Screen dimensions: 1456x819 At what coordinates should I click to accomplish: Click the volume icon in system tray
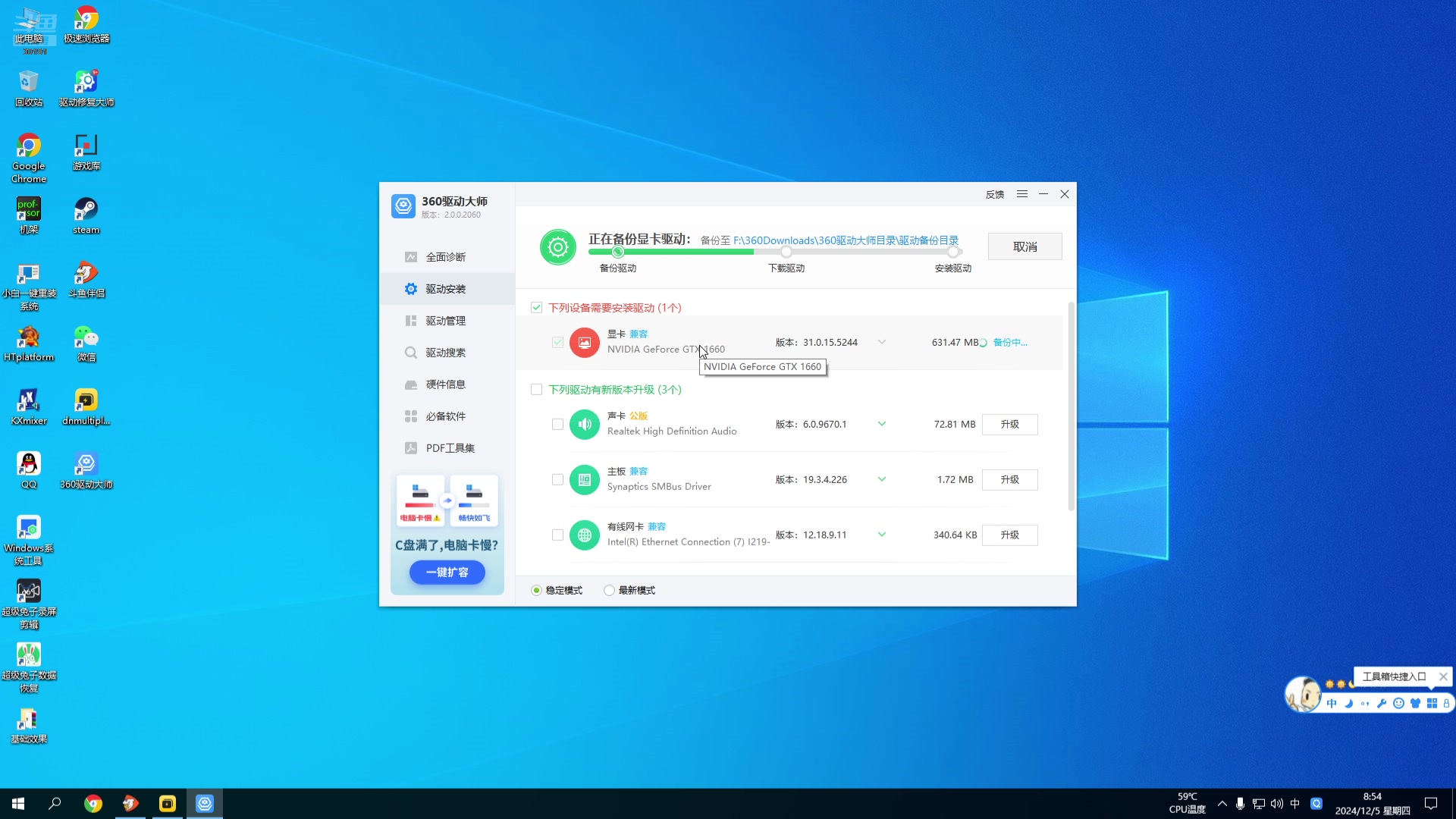point(1277,803)
